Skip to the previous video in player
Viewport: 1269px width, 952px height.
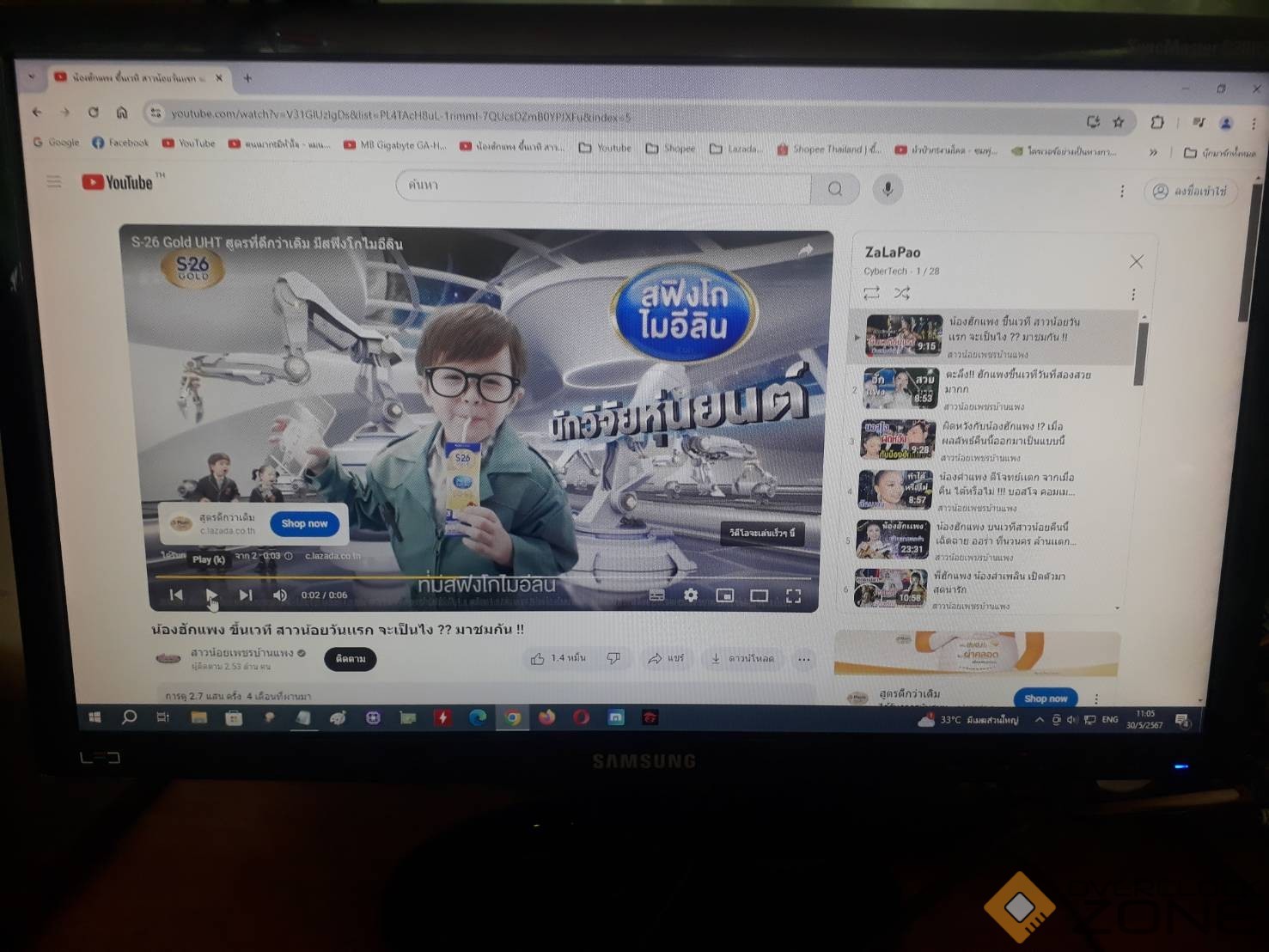[x=176, y=595]
